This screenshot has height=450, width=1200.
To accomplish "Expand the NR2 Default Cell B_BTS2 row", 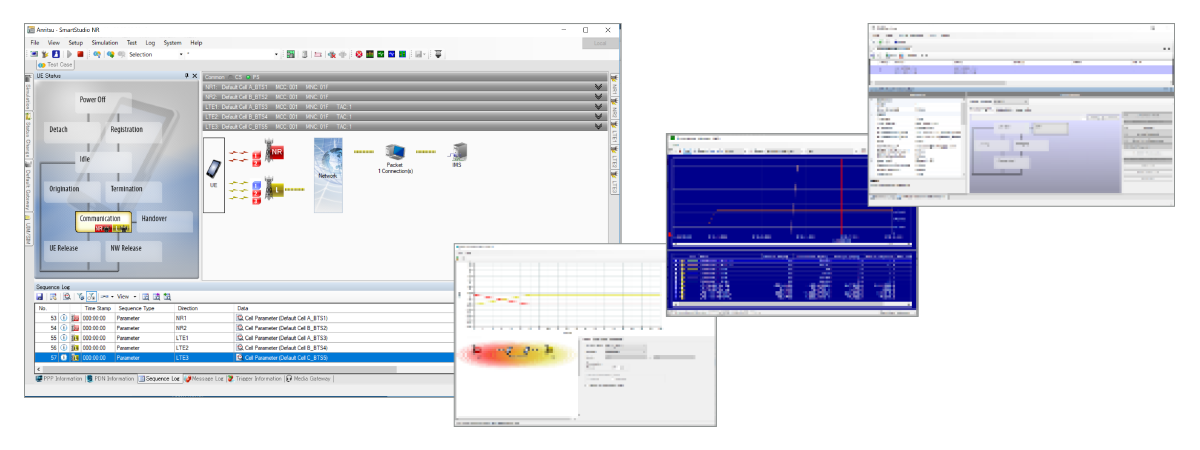I will pos(598,97).
